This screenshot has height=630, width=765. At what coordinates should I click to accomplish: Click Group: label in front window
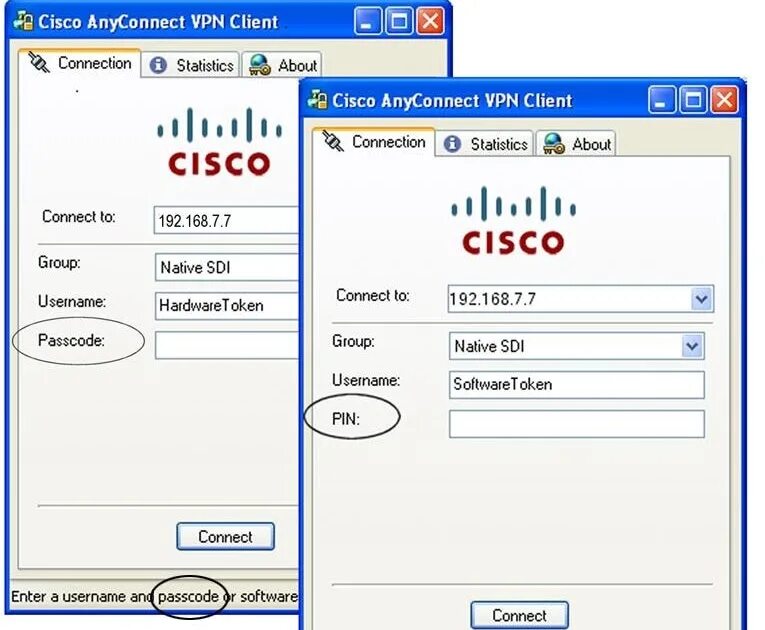click(353, 341)
